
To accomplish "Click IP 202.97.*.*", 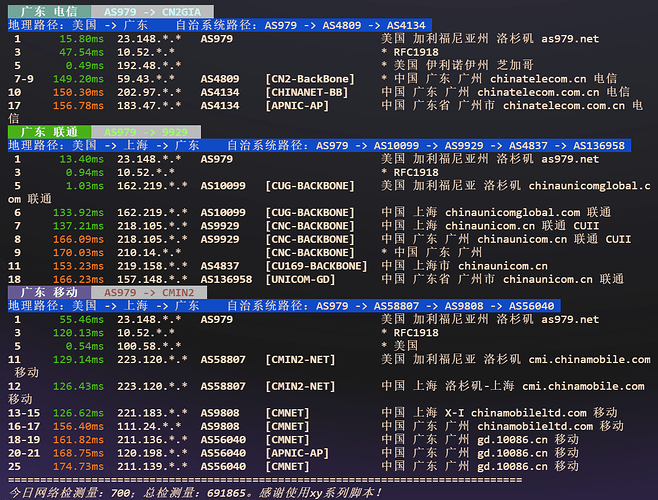I will 149,92.
